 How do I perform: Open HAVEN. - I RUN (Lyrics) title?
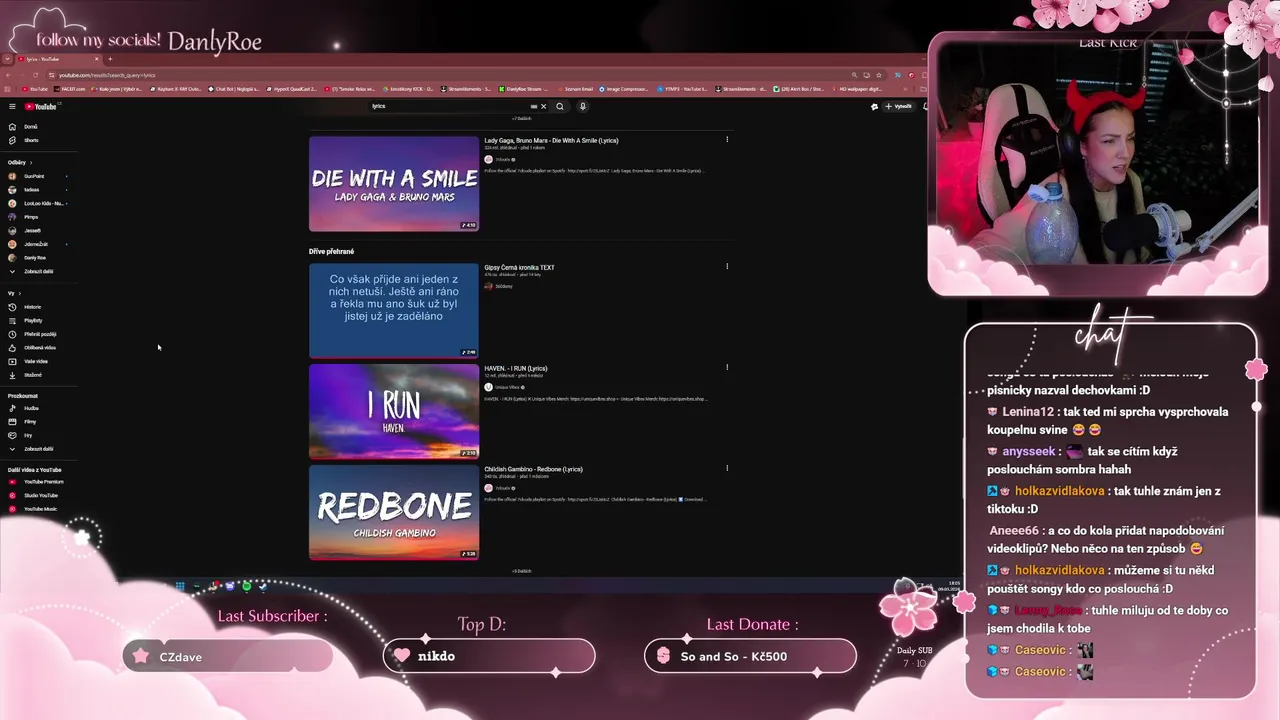click(515, 368)
